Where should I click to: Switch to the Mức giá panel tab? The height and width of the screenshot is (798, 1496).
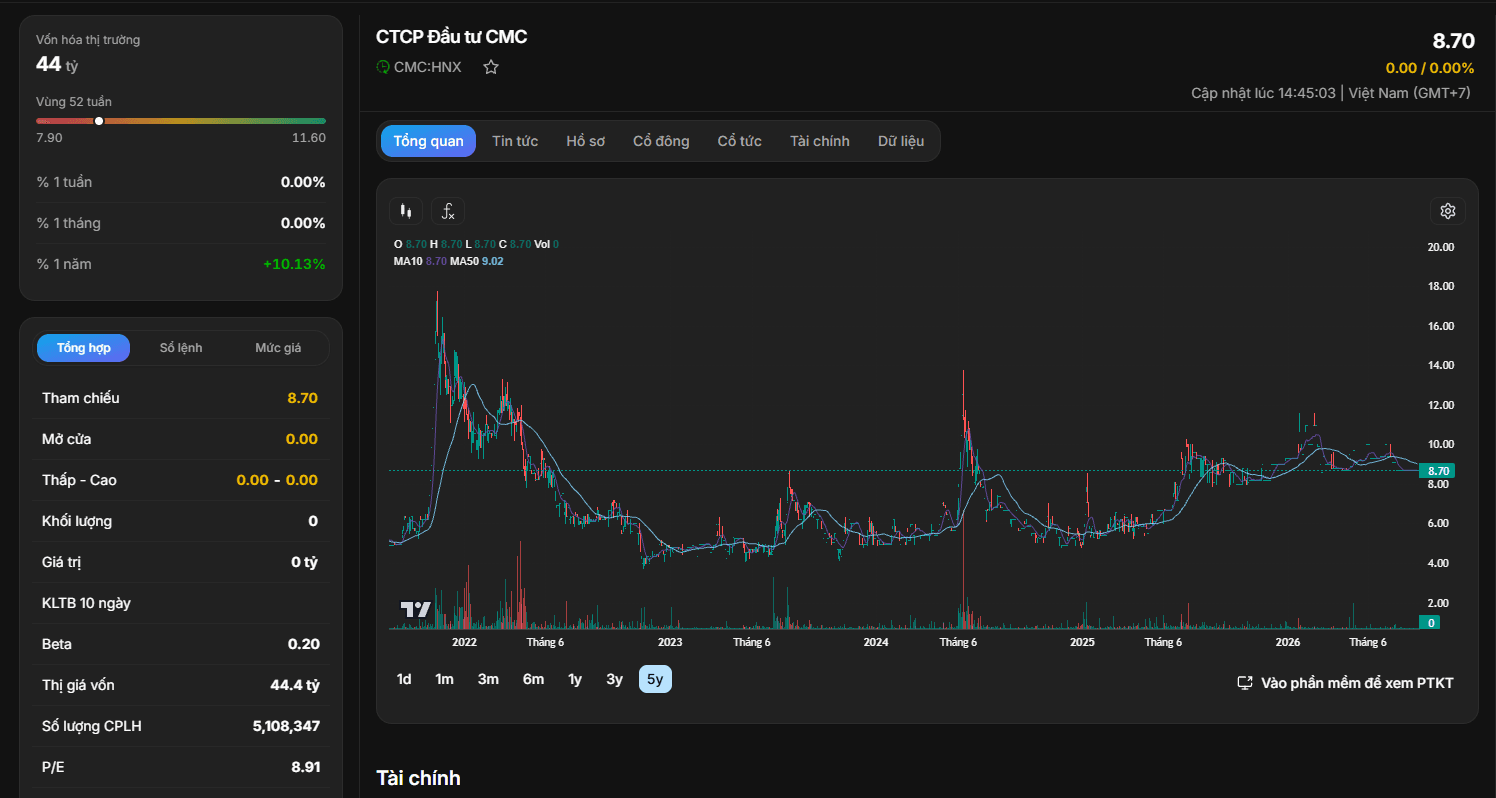tap(278, 348)
